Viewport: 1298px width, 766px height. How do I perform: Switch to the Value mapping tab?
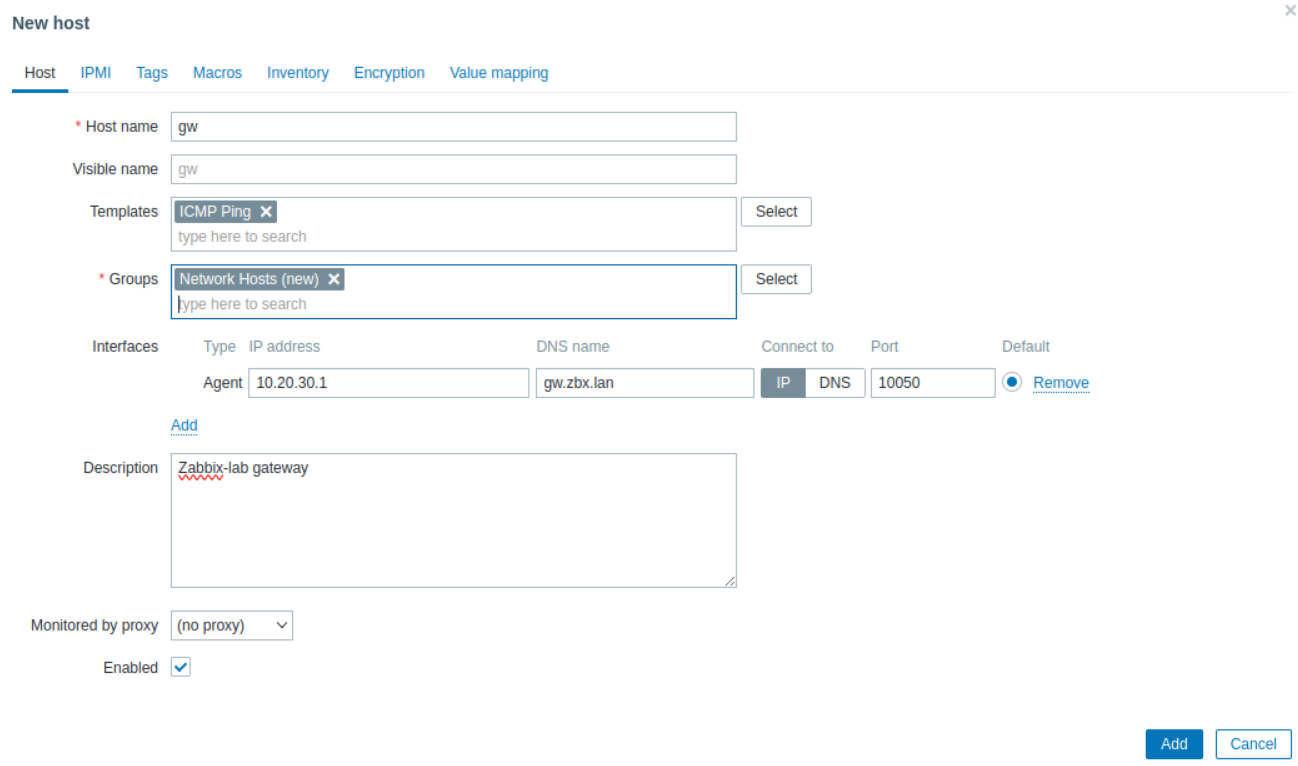click(499, 73)
